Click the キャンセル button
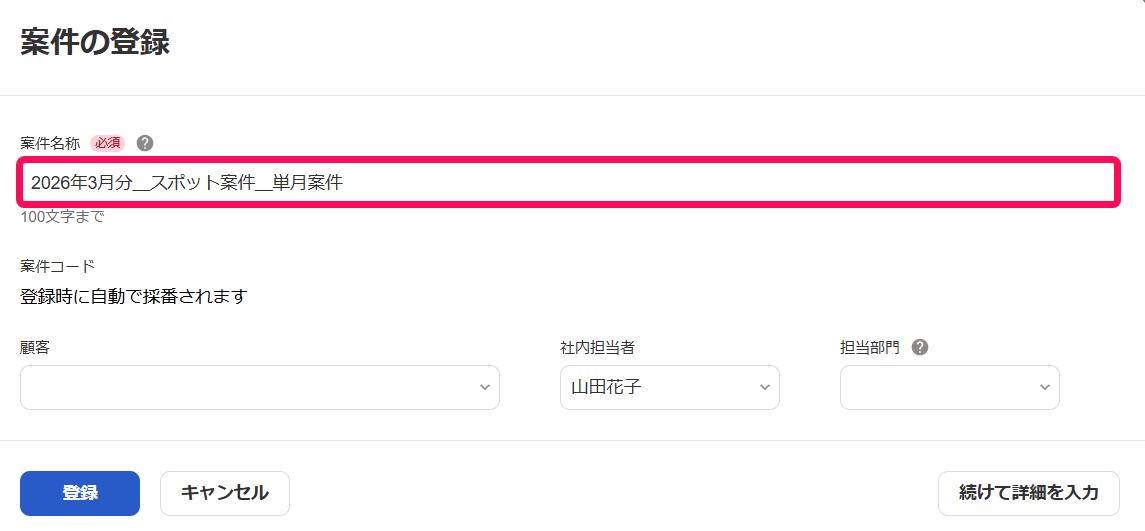The height and width of the screenshot is (531, 1145). pyautogui.click(x=225, y=493)
